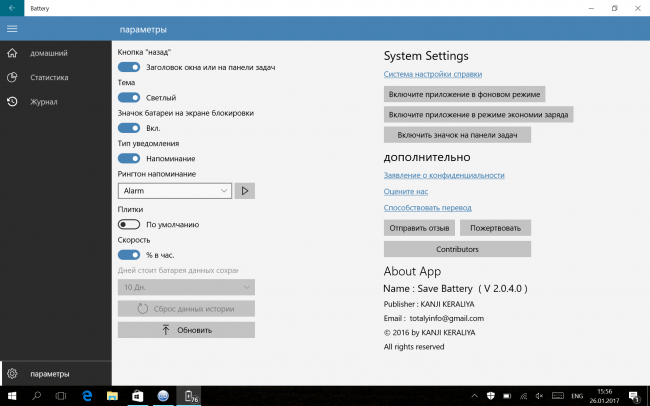Click Сброс данных истории button
Screen dimensions: 650x406
coord(186,309)
